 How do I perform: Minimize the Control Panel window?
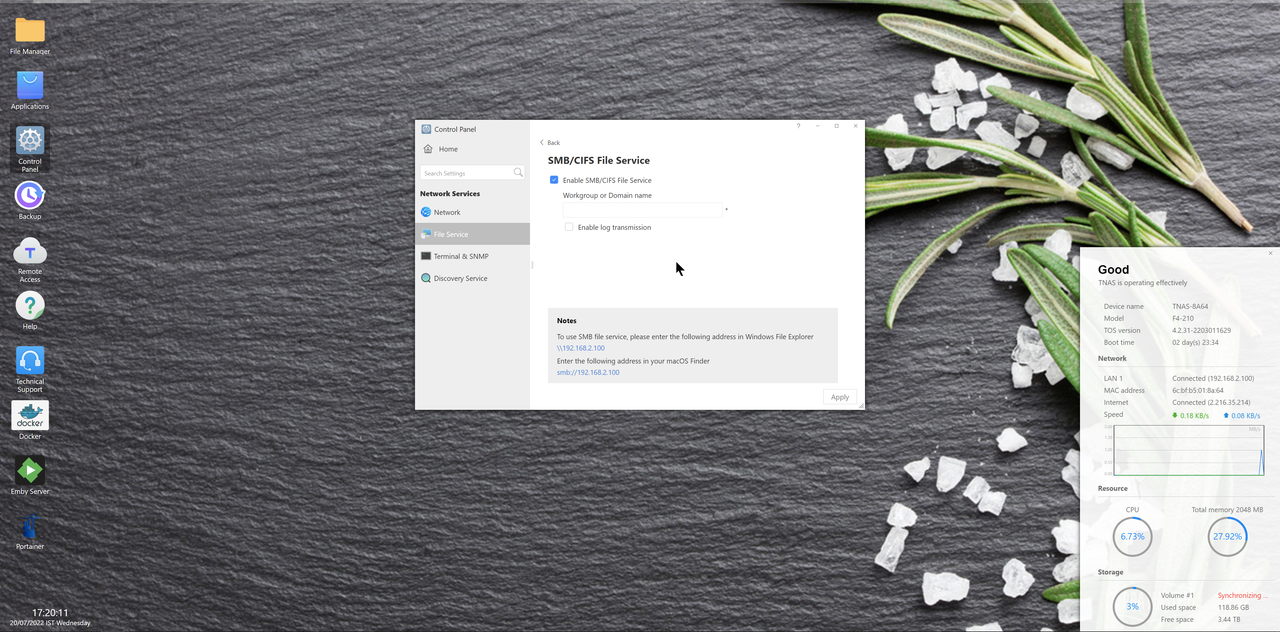pyautogui.click(x=817, y=126)
